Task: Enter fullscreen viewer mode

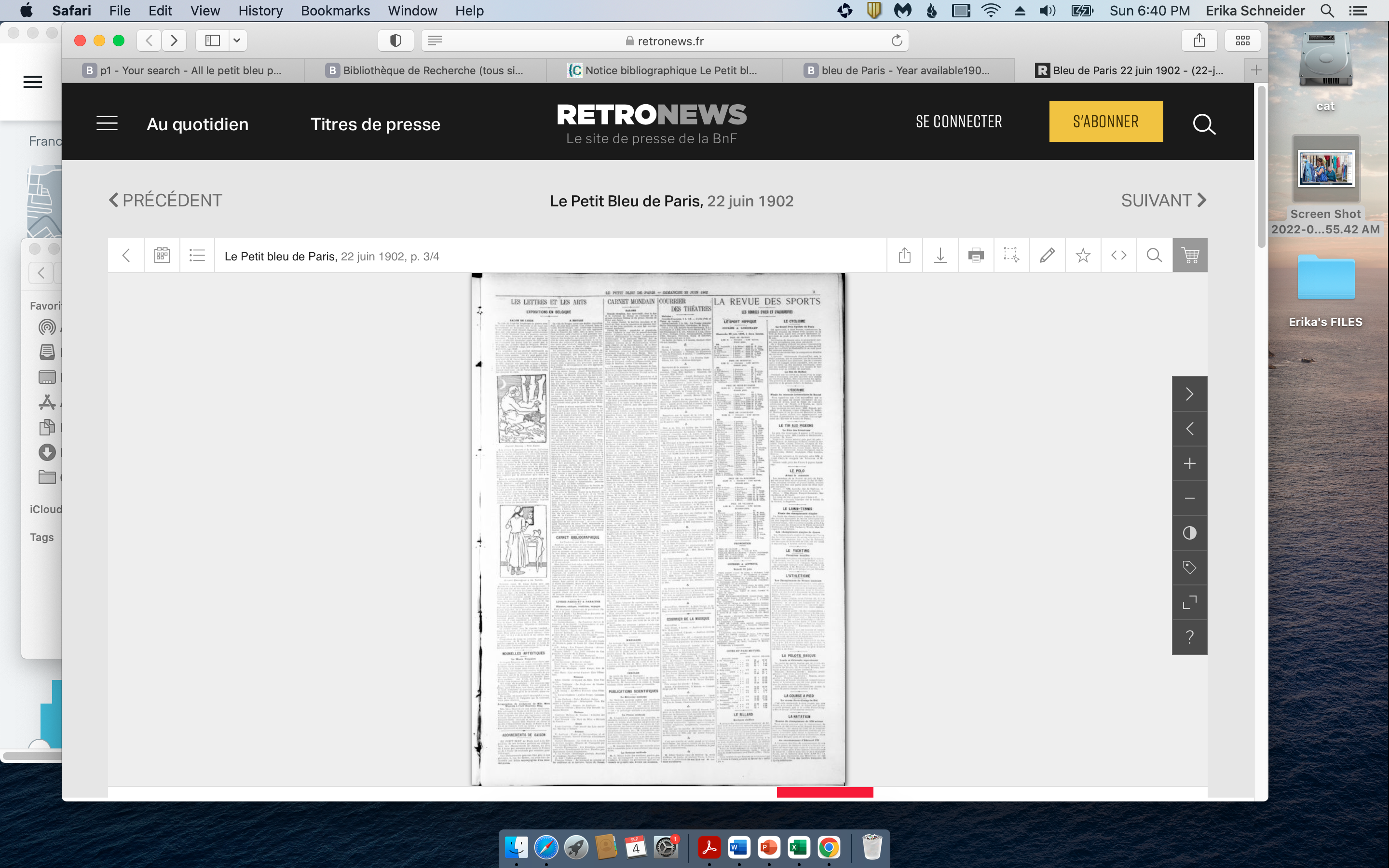Action: tap(1189, 602)
